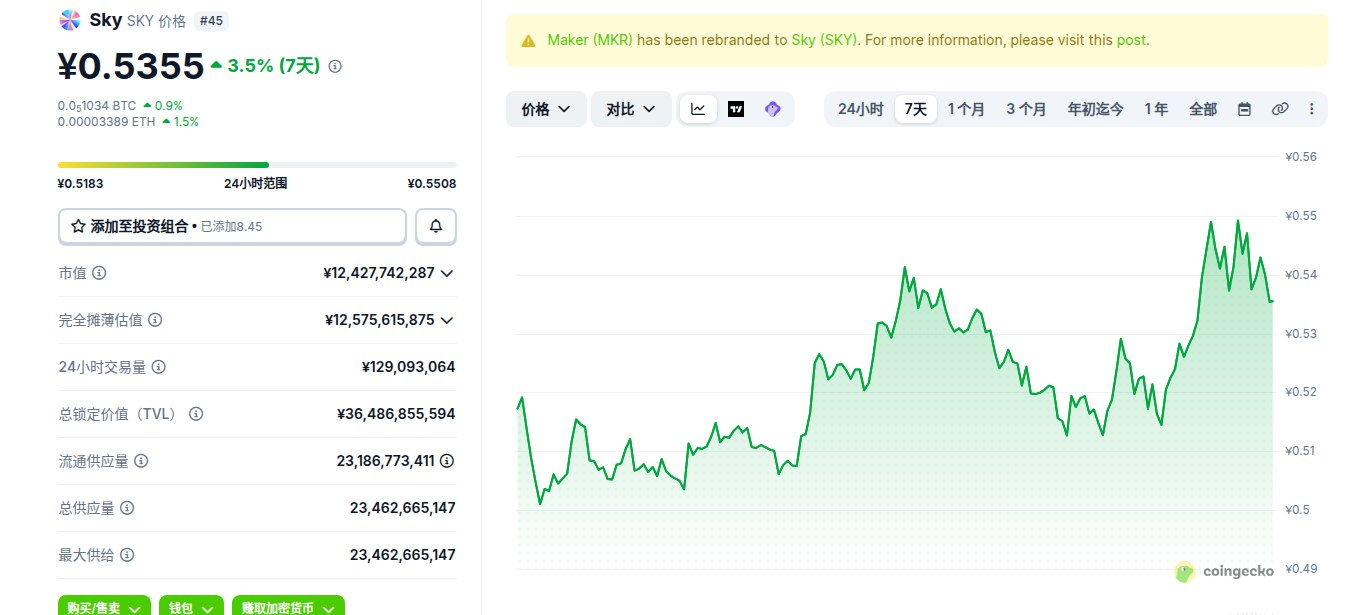This screenshot has height=615, width=1360.
Task: Click the 添加至投资组合 button
Action: [232, 226]
